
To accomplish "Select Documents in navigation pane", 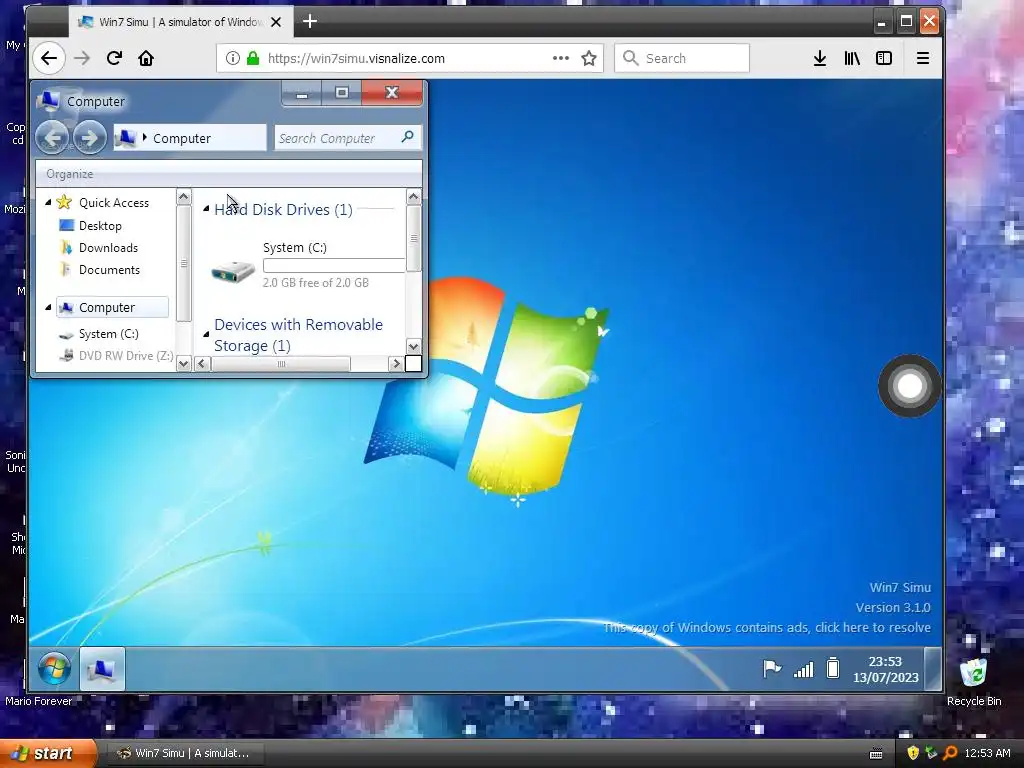I will coord(109,270).
